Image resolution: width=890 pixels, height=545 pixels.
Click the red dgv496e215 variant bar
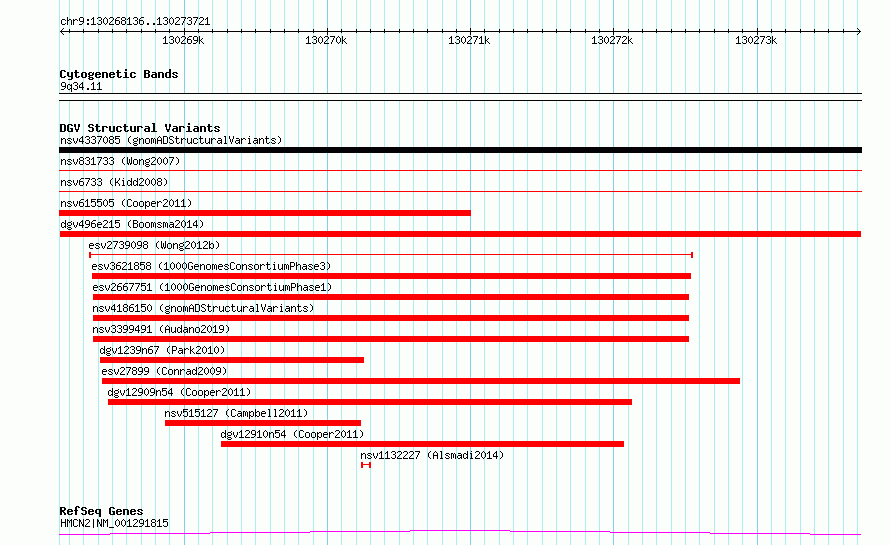(460, 234)
